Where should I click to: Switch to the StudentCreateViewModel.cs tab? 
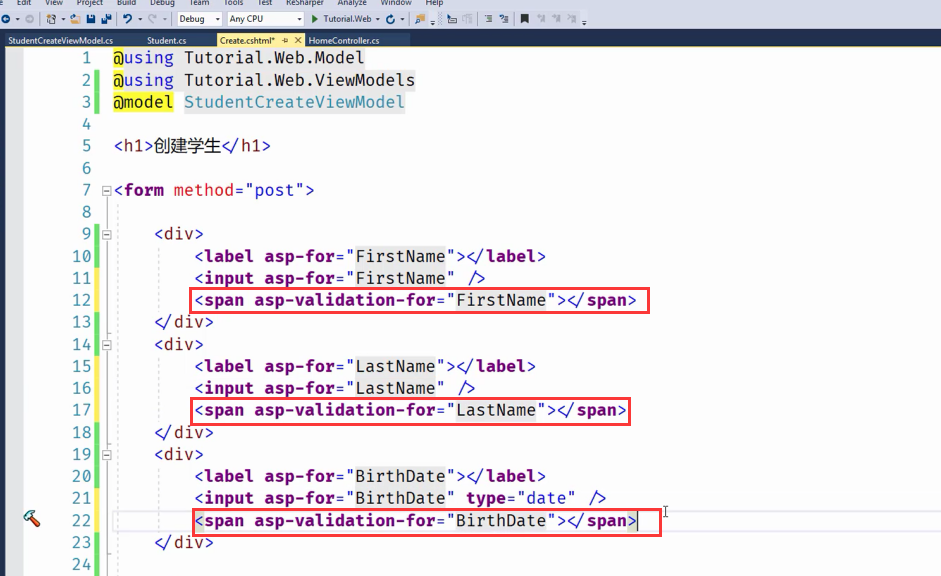tap(61, 40)
